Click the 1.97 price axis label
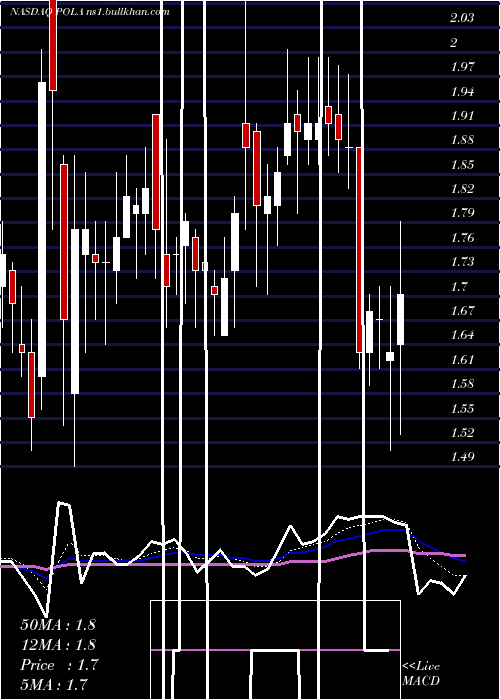500x700 pixels. (x=462, y=67)
